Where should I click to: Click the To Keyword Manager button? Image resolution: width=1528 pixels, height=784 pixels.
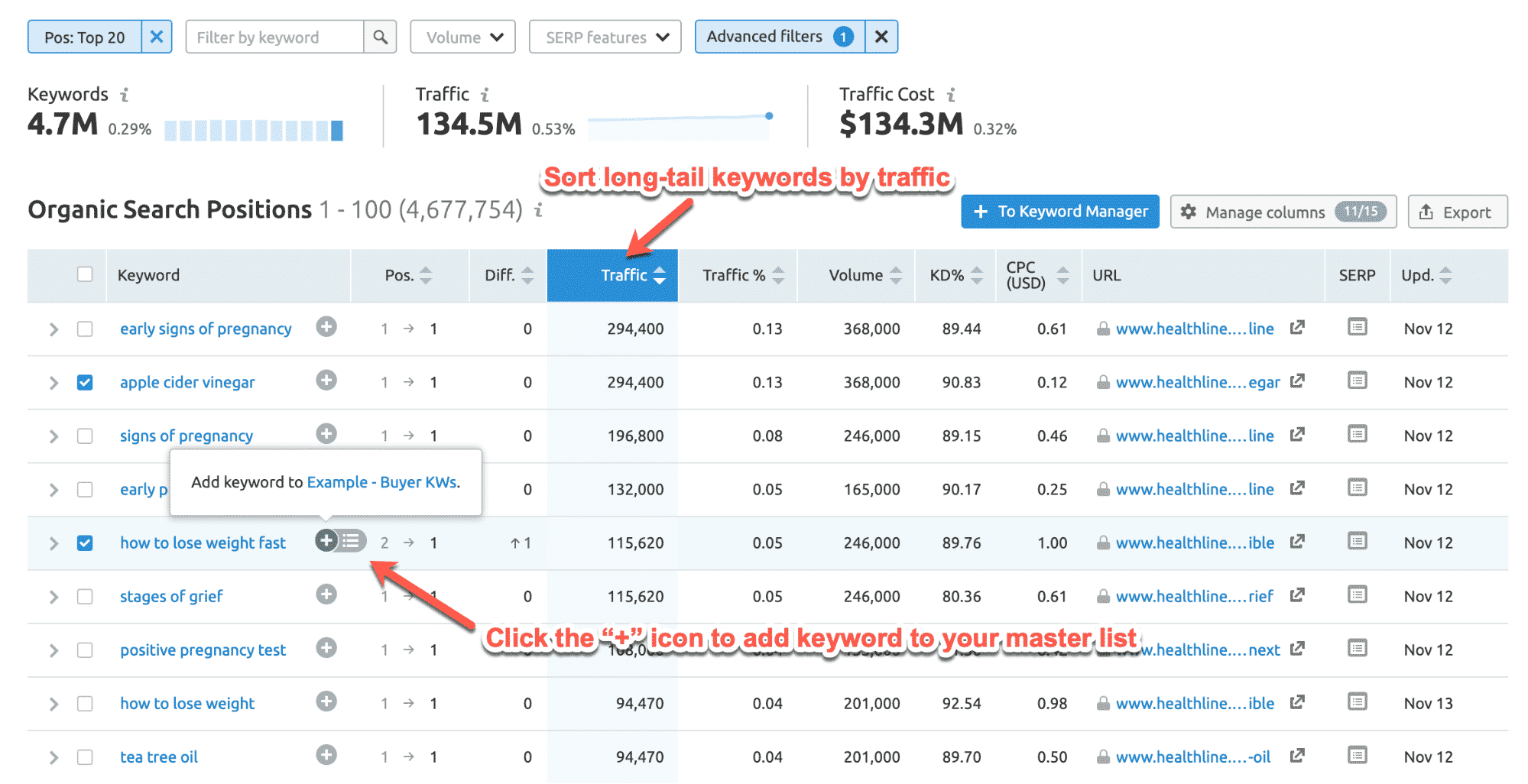[1059, 212]
